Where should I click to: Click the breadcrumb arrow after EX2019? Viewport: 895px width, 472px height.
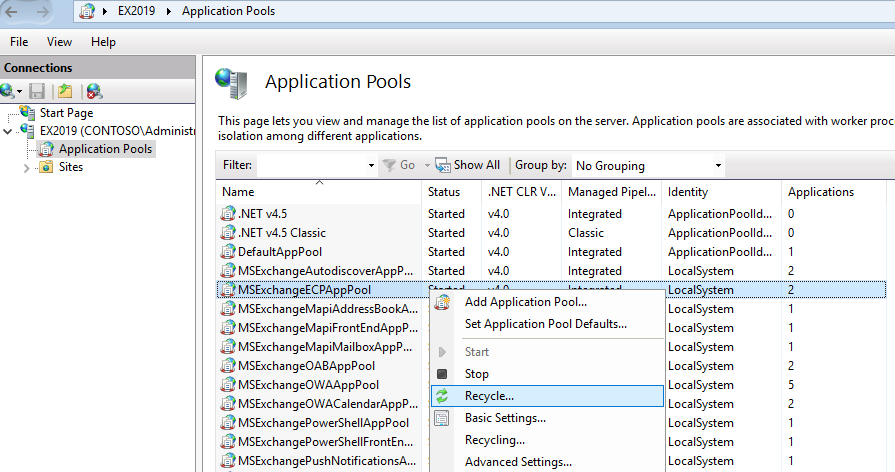point(169,11)
